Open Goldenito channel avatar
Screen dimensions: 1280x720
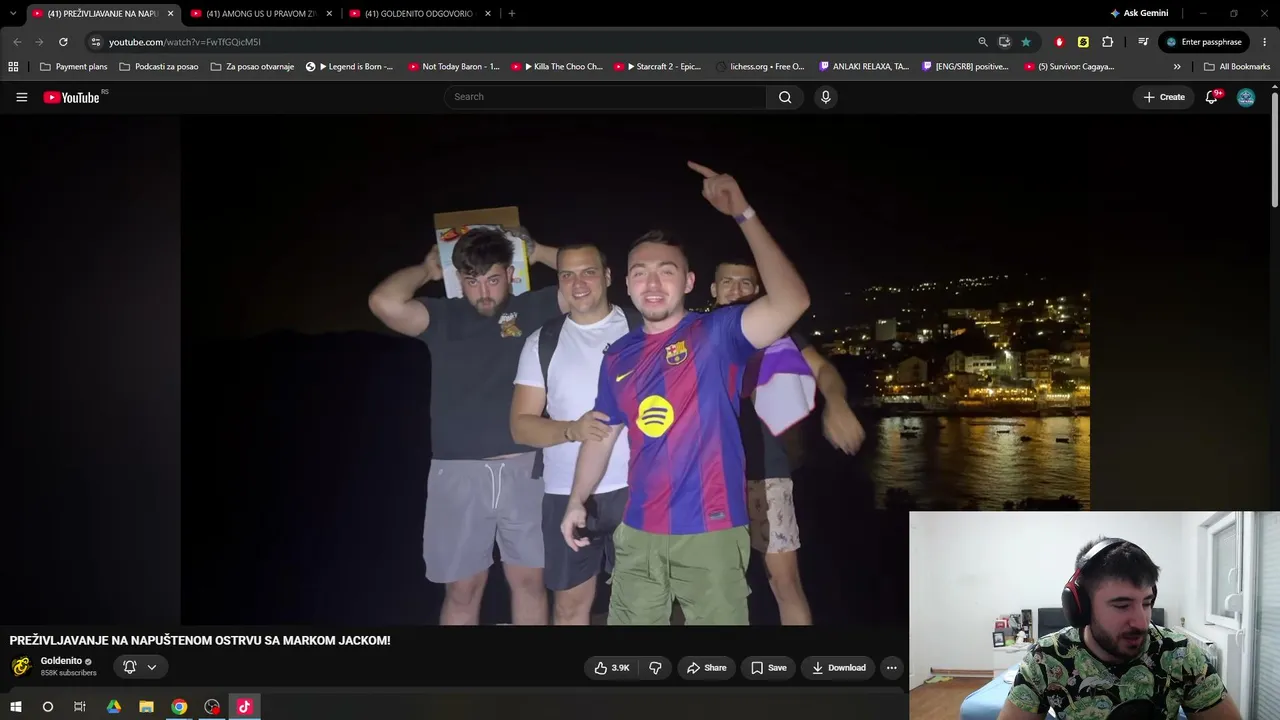point(21,667)
